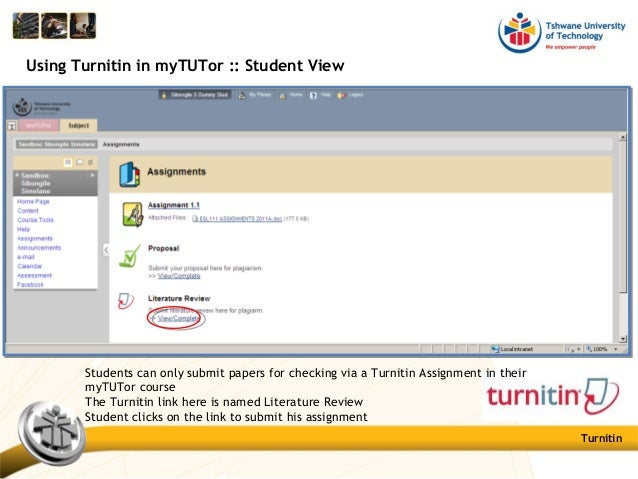Click View/Complete under Literature Review
Image resolution: width=638 pixels, height=479 pixels.
pyautogui.click(x=179, y=318)
